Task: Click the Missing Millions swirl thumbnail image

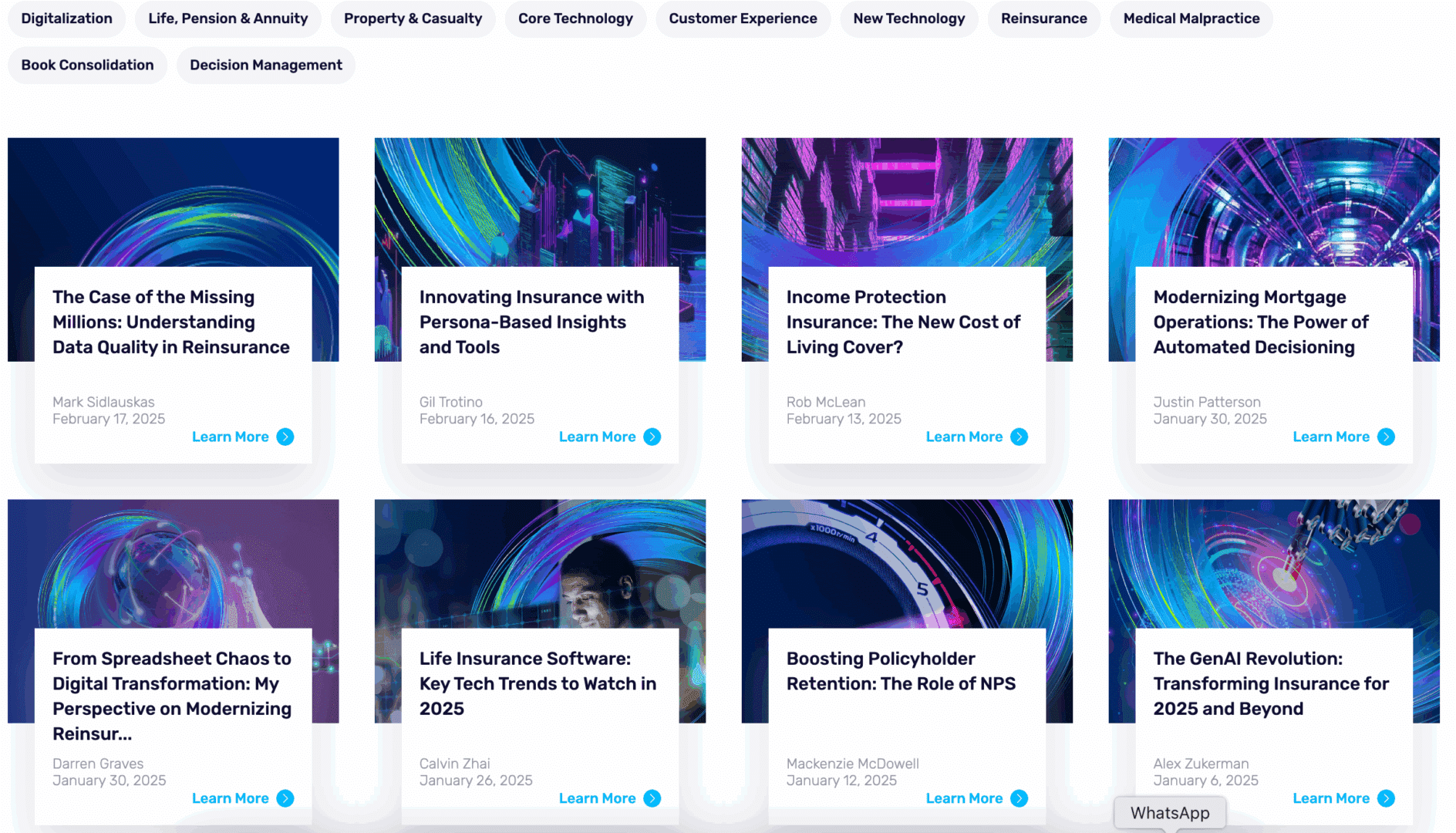Action: [173, 202]
